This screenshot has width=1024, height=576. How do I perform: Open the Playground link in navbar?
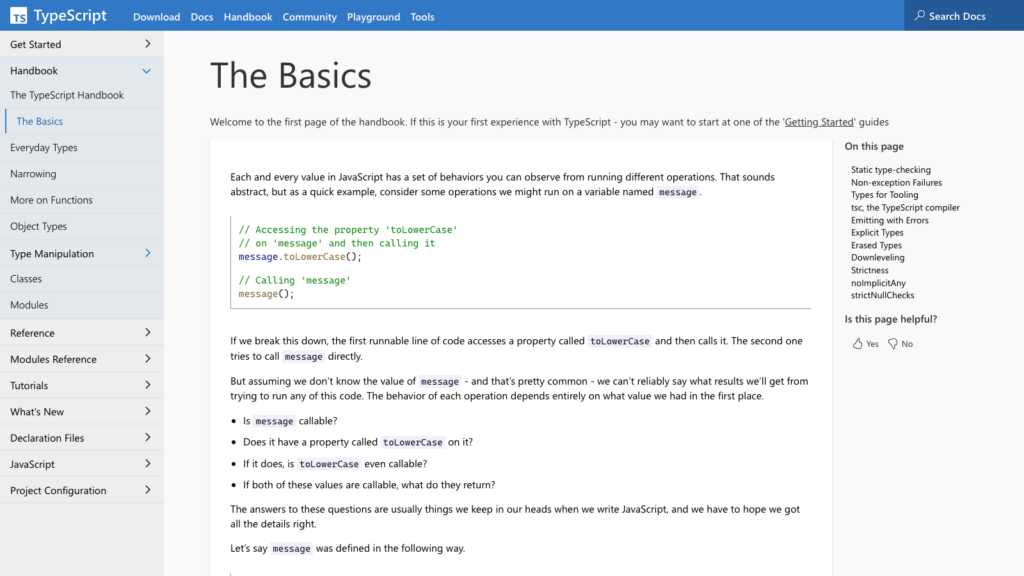click(374, 17)
